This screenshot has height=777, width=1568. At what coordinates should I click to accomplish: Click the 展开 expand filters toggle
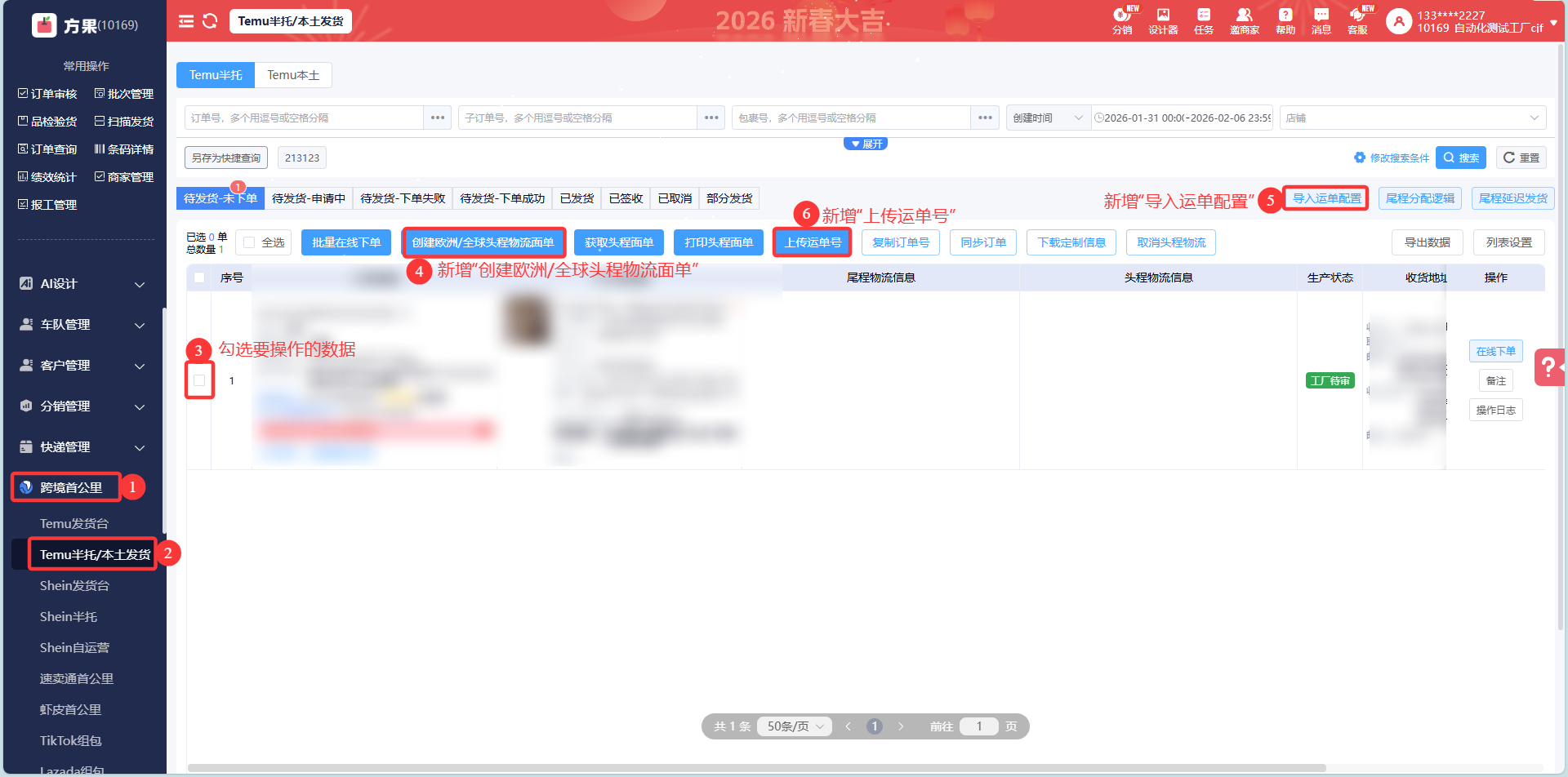866,144
